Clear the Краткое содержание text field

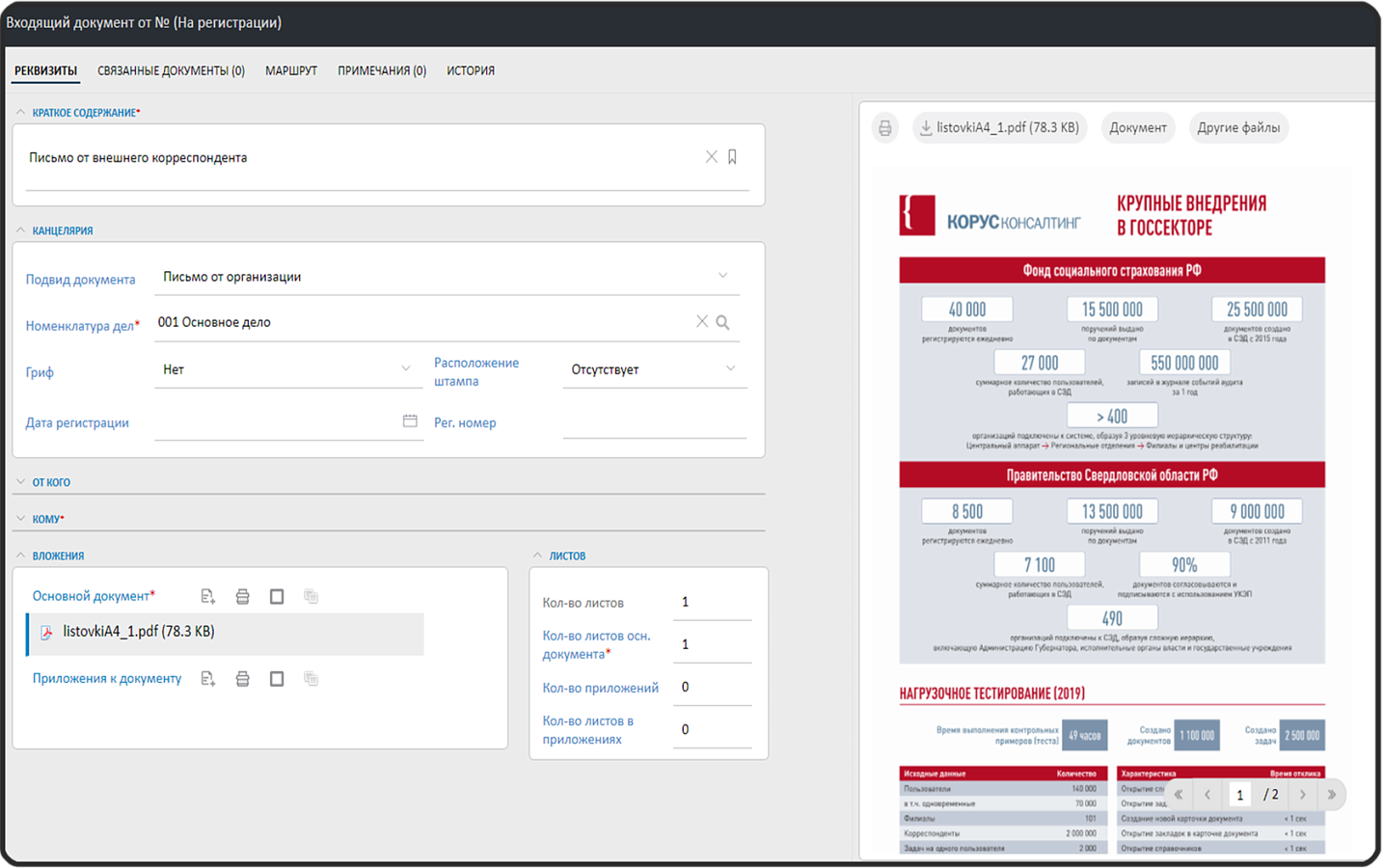tap(711, 157)
